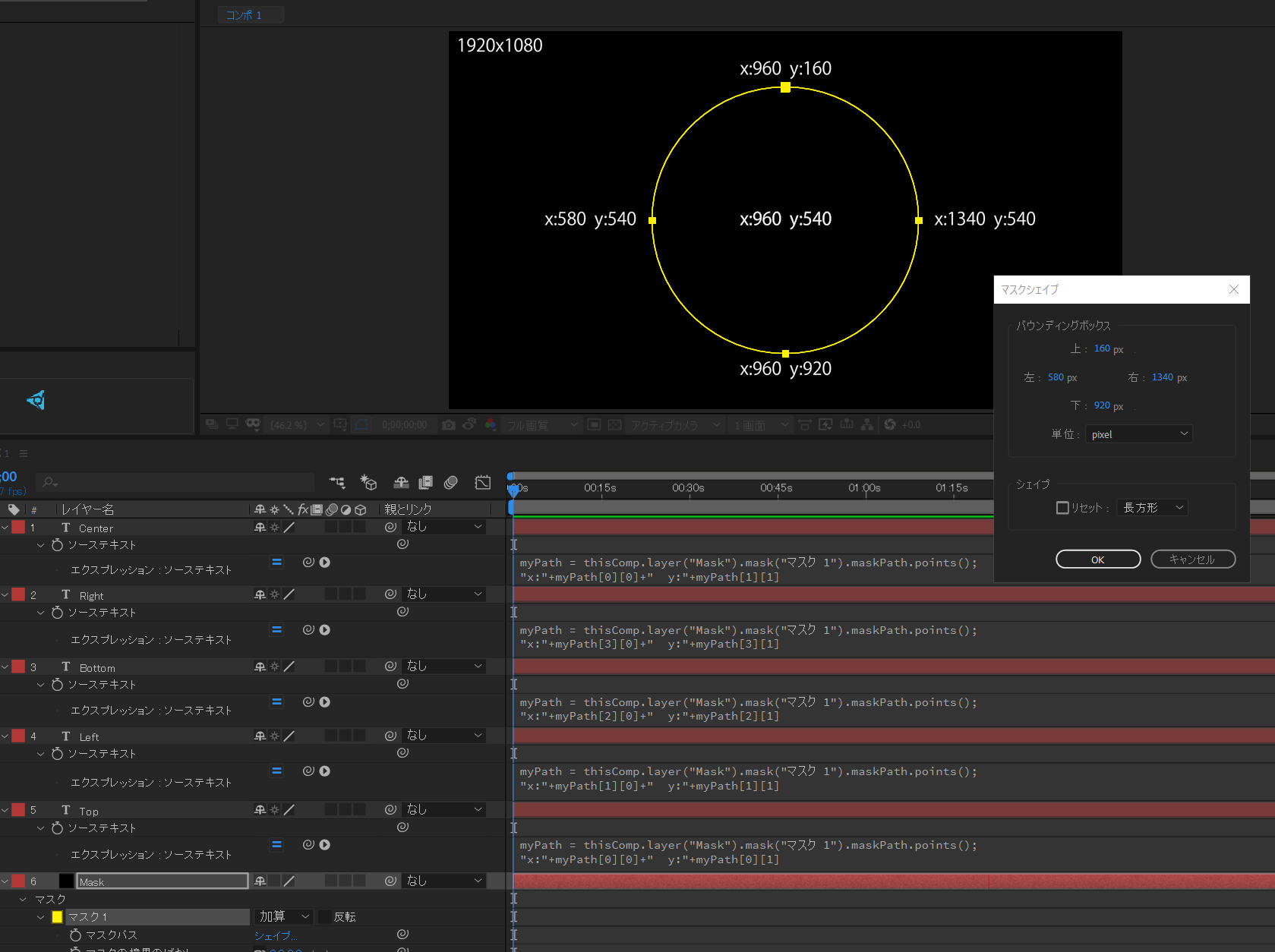This screenshot has height=952, width=1275.
Task: Enable Motion Blur icon in timeline toolbar
Action: 451,482
